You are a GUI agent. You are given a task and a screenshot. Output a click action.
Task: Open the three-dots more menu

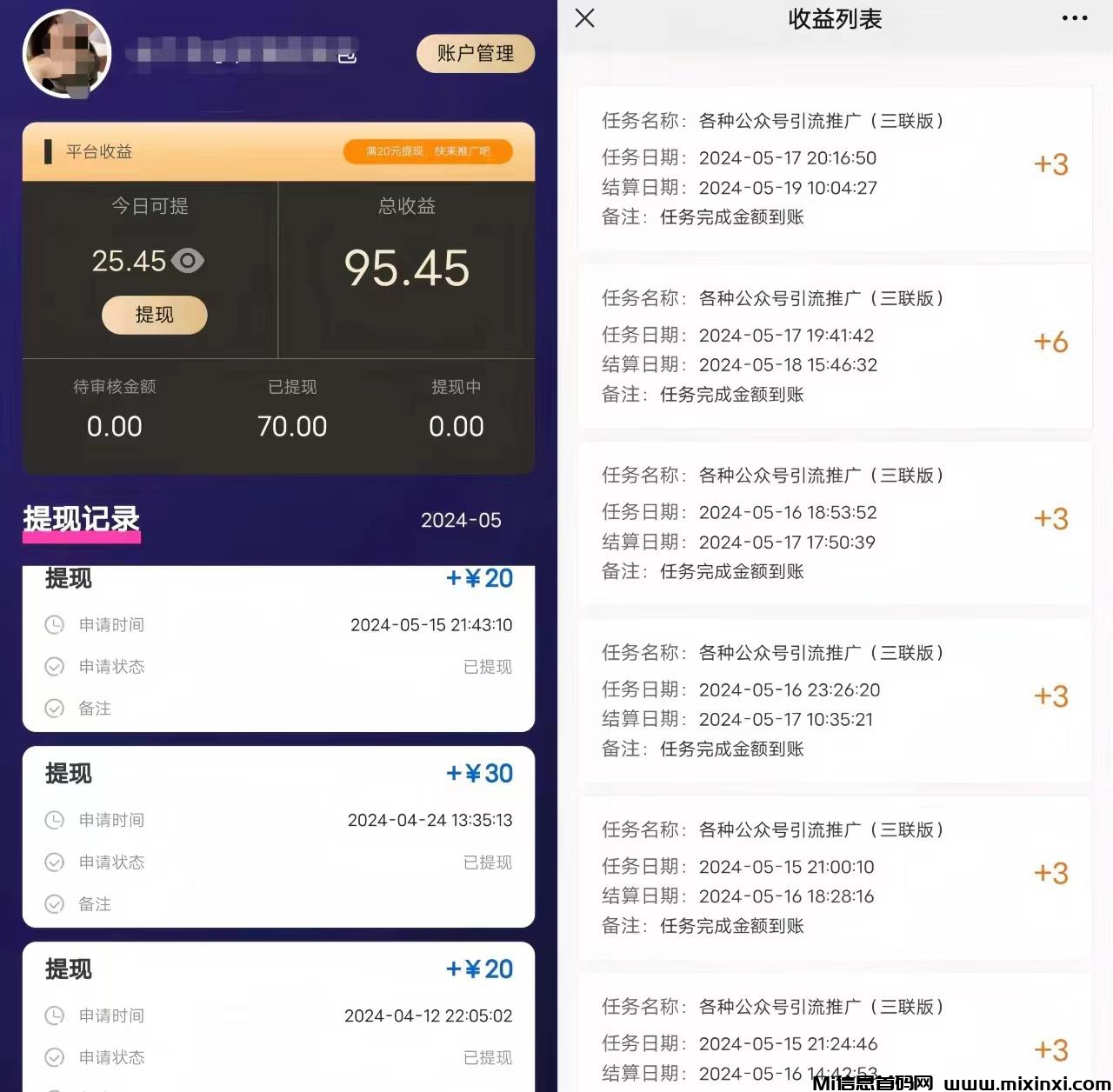(1075, 18)
